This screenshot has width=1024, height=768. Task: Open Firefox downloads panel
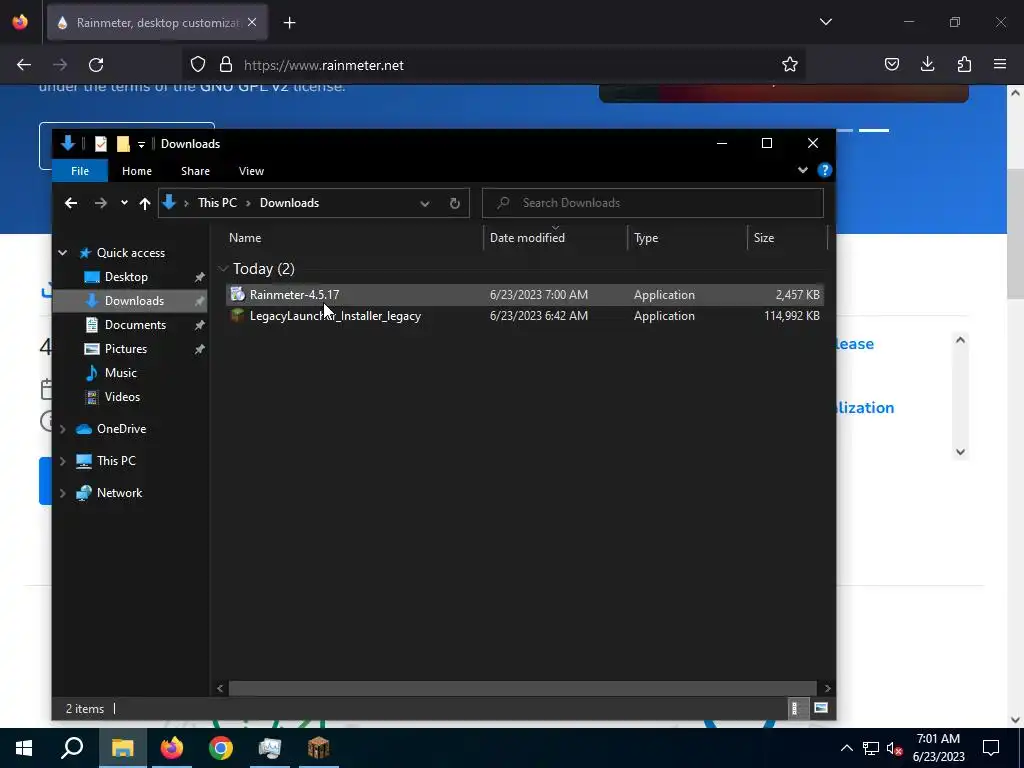click(x=927, y=64)
